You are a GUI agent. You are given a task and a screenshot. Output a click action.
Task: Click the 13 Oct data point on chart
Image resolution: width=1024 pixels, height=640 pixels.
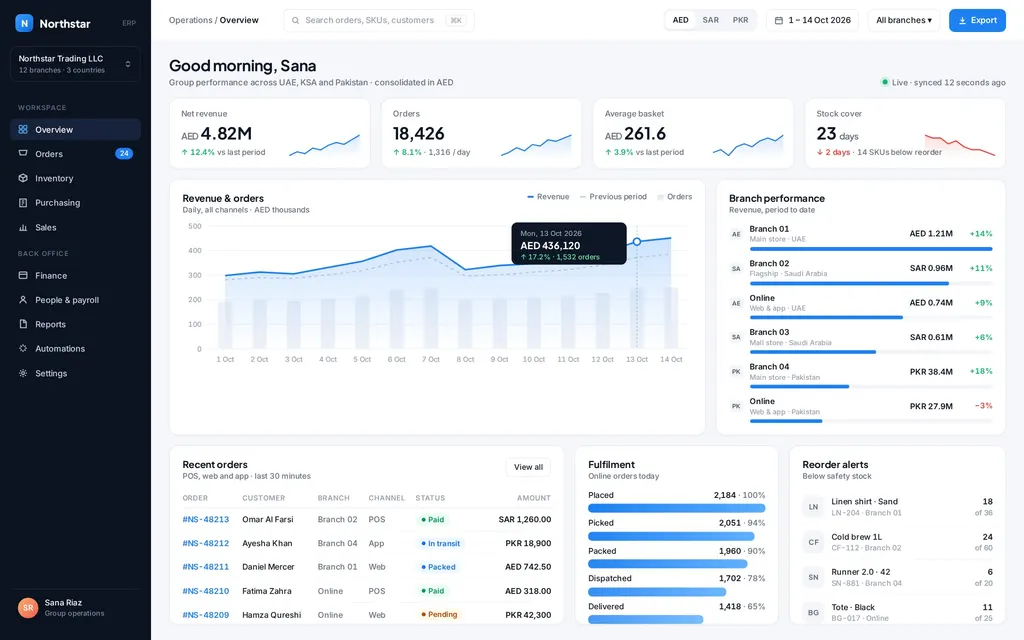(637, 242)
